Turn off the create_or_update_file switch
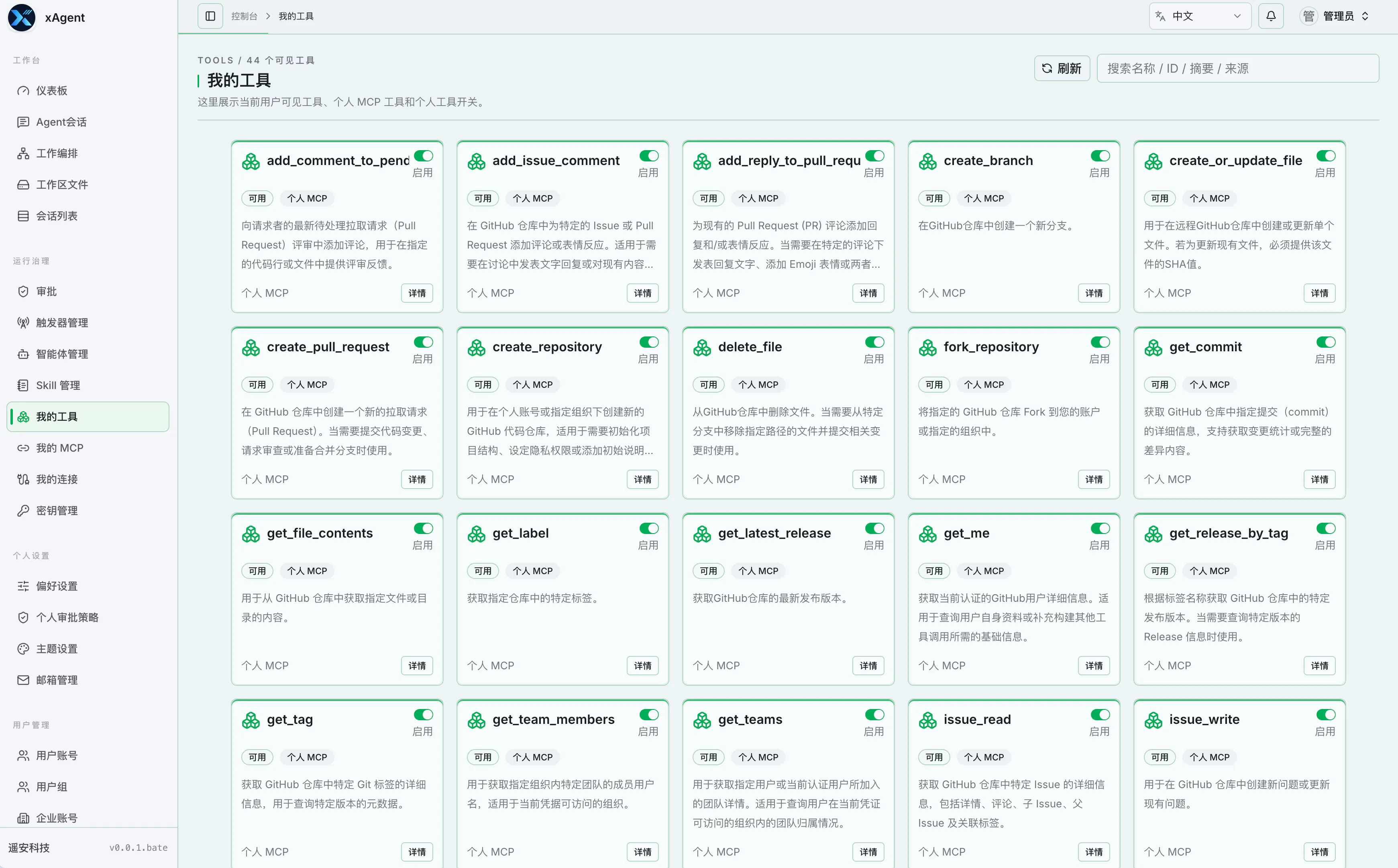The image size is (1398, 868). tap(1326, 156)
